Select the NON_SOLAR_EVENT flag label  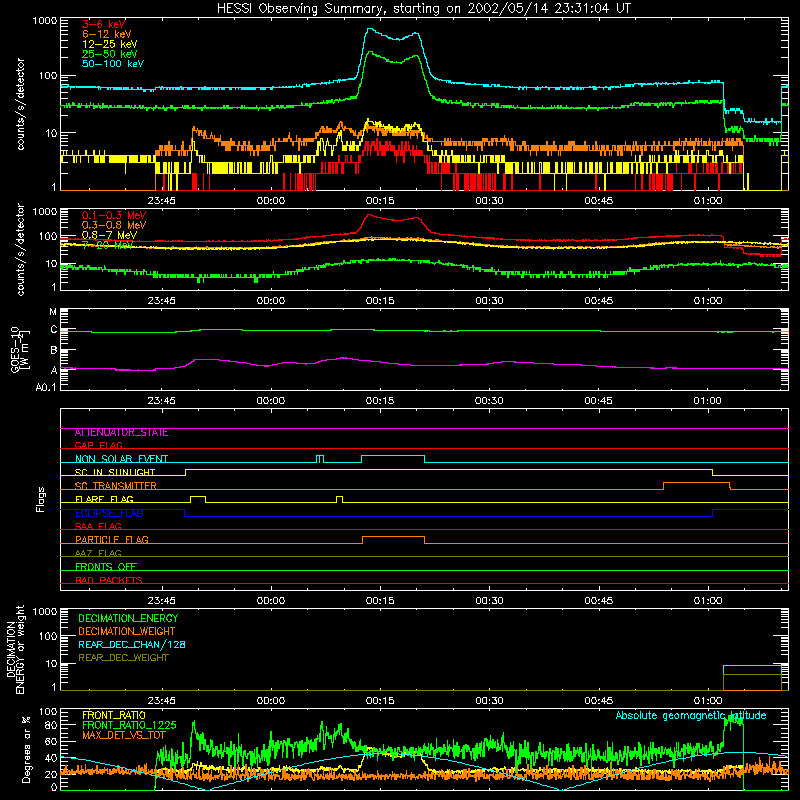121,459
